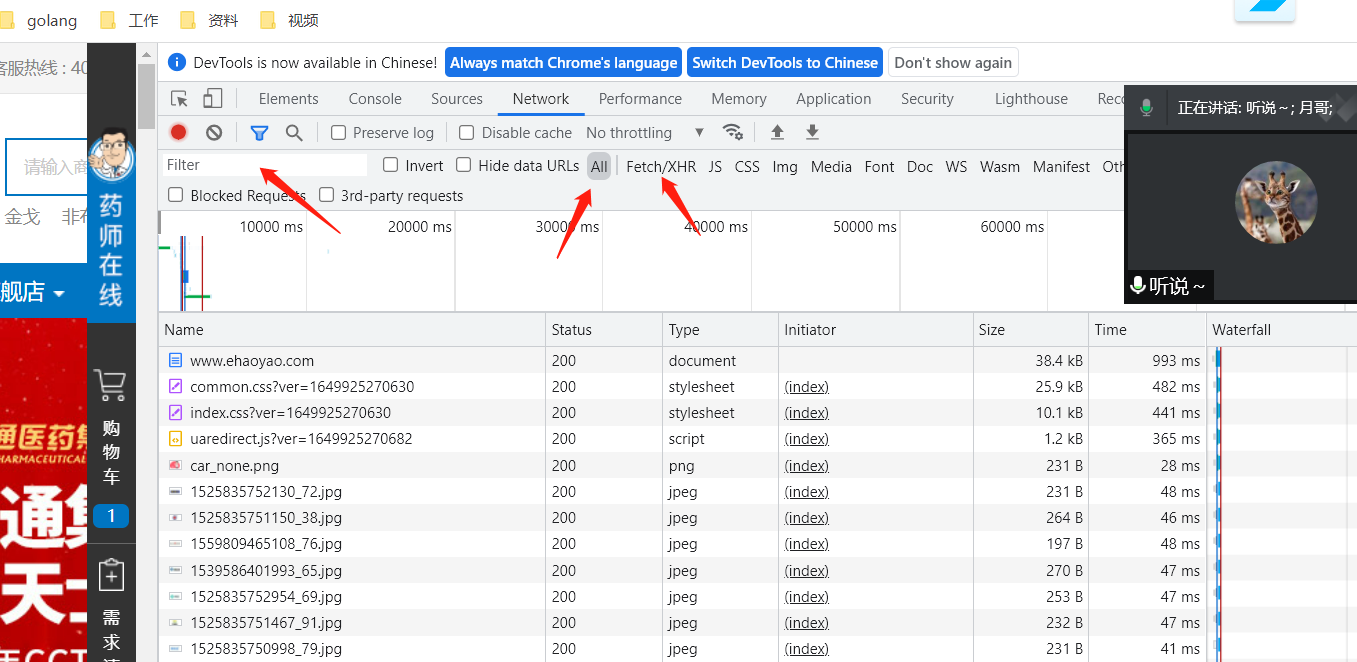
Task: Select the 1525835752130_72.jpg request row
Action: 757,491
